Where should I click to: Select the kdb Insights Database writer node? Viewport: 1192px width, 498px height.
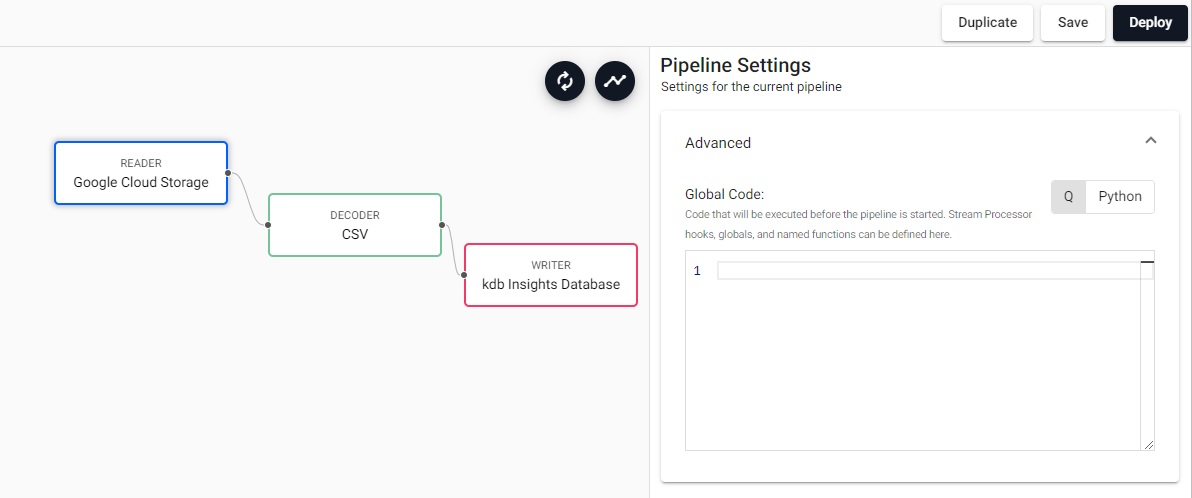pos(551,275)
